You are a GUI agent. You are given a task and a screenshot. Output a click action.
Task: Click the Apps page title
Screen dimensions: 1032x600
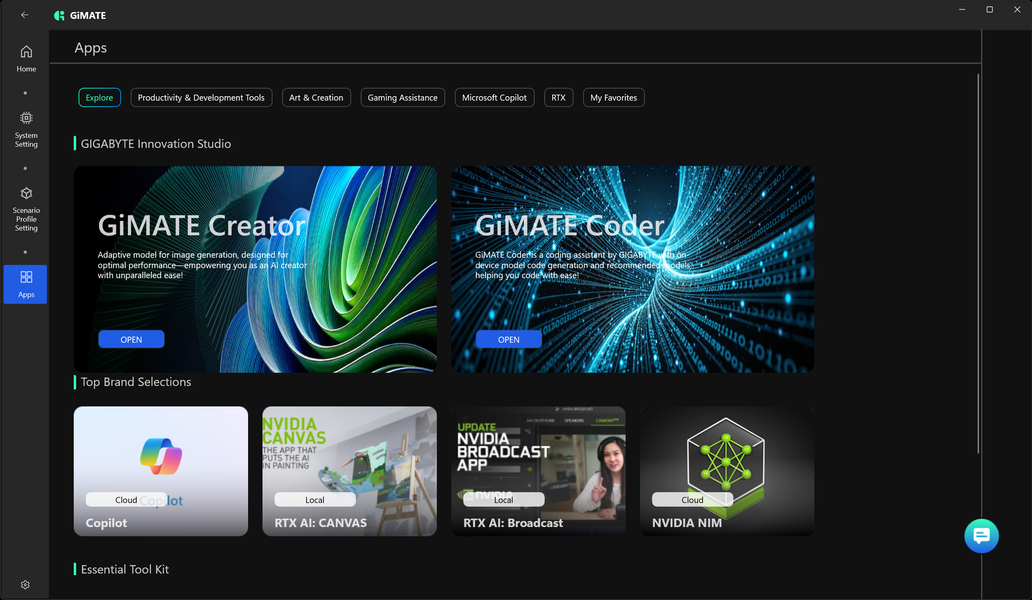coord(91,48)
